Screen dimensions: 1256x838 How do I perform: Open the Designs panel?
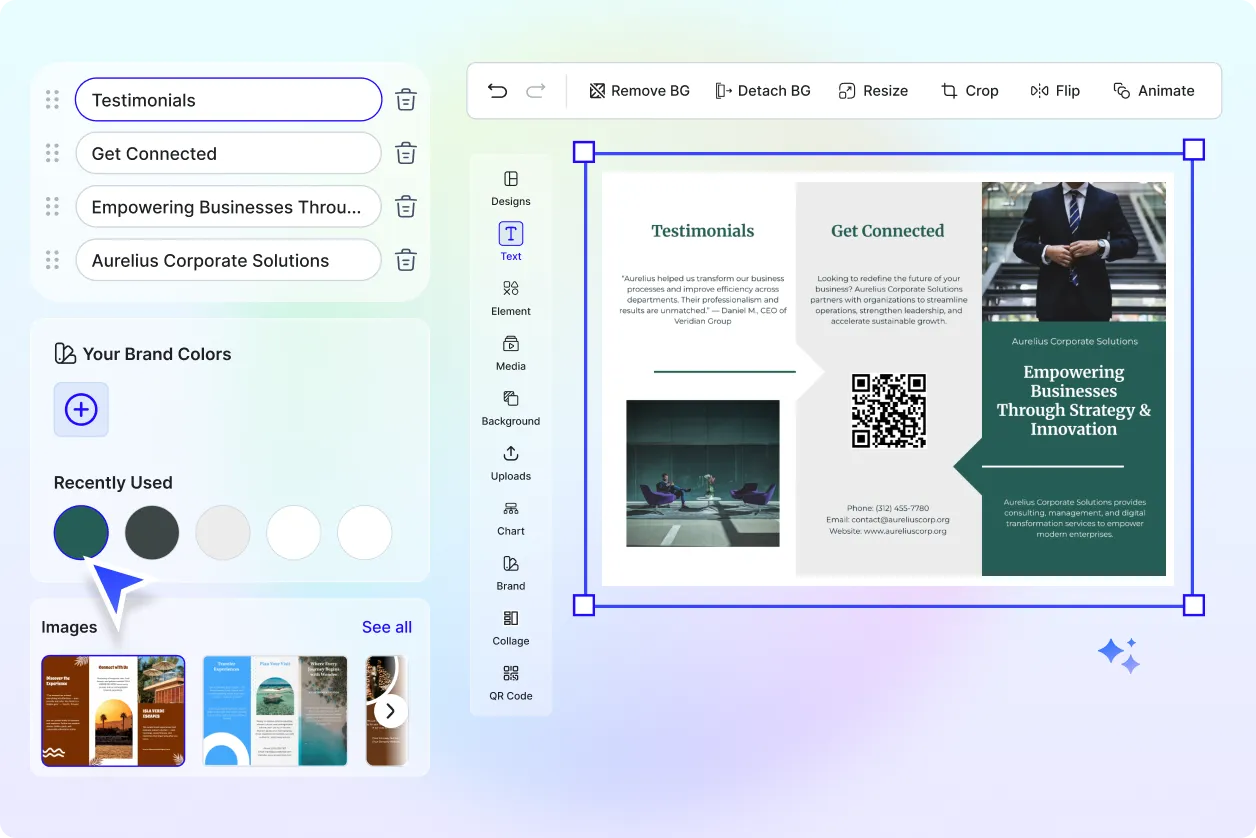pos(510,189)
